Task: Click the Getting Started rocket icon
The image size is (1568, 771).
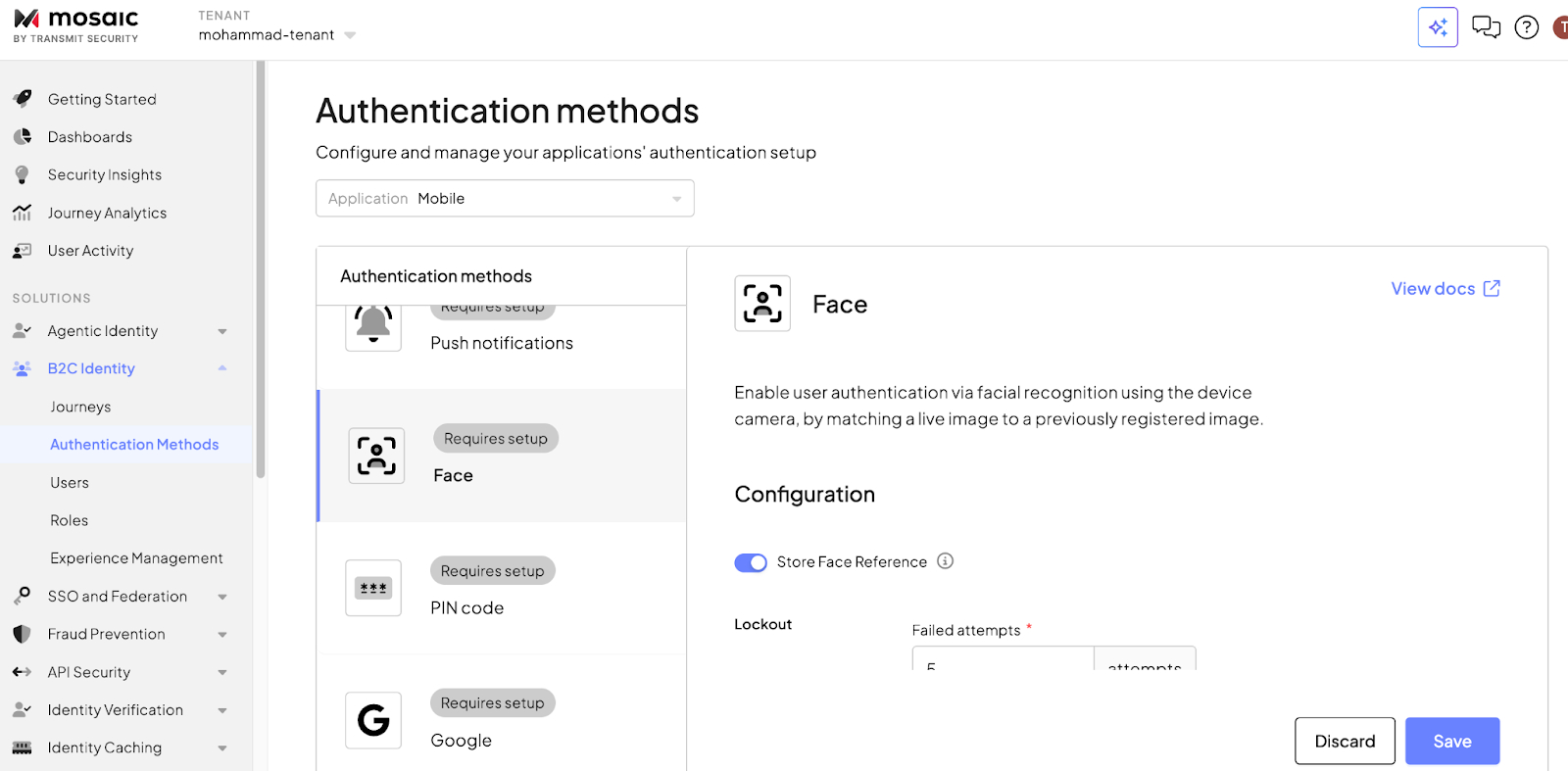Action: tap(23, 99)
